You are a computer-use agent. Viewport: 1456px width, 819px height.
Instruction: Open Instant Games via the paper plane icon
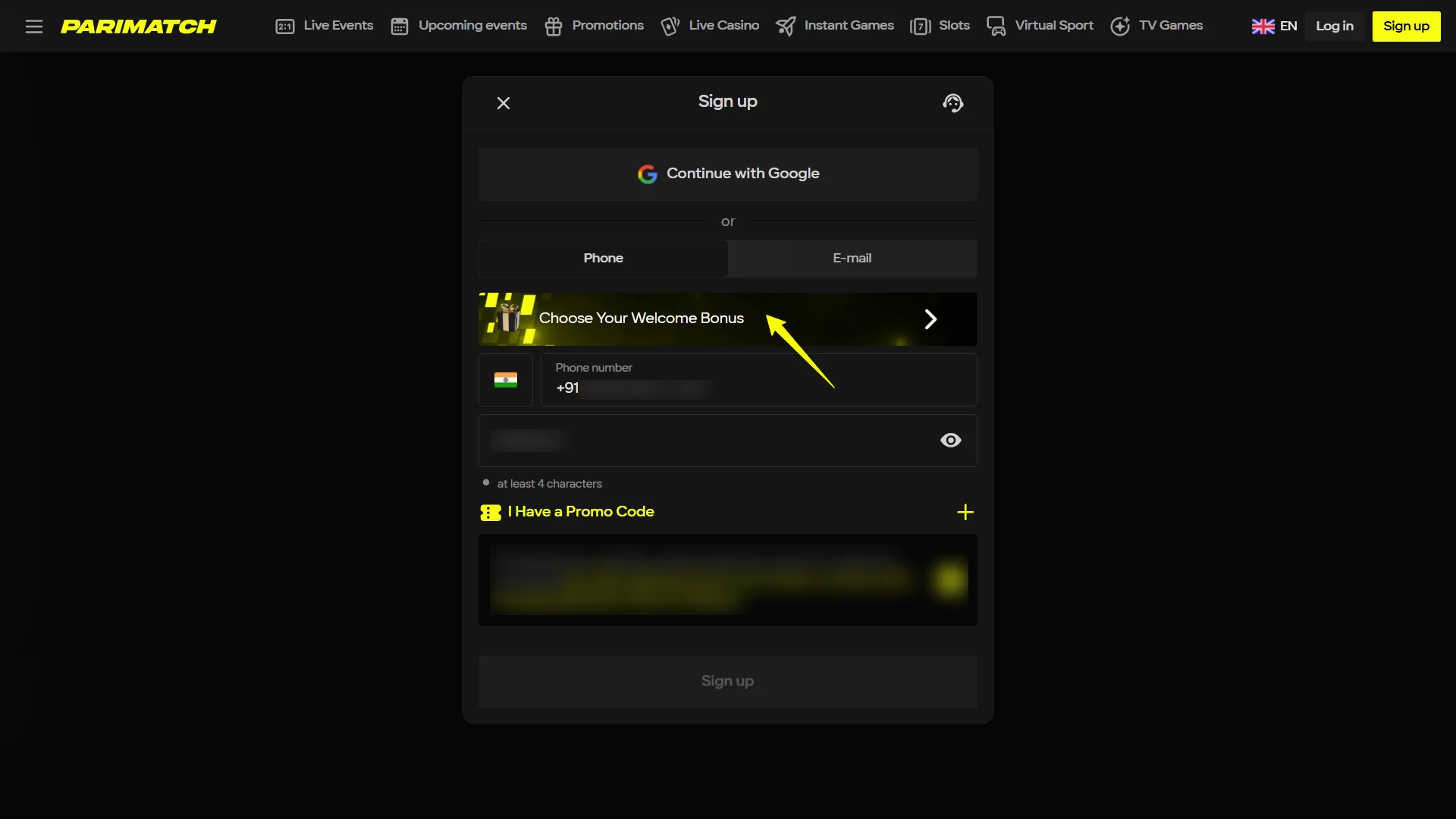(786, 26)
